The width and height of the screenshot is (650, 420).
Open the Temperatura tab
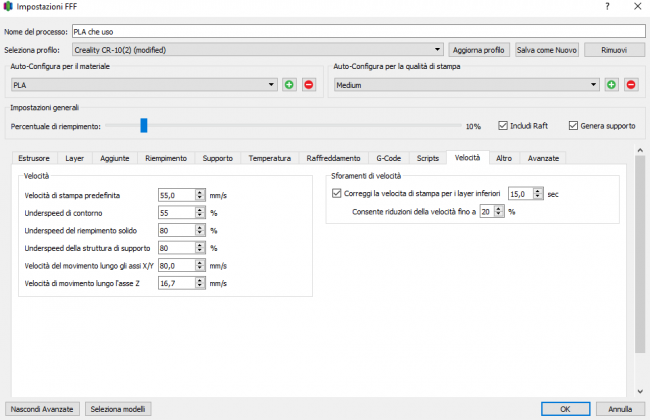coord(269,158)
